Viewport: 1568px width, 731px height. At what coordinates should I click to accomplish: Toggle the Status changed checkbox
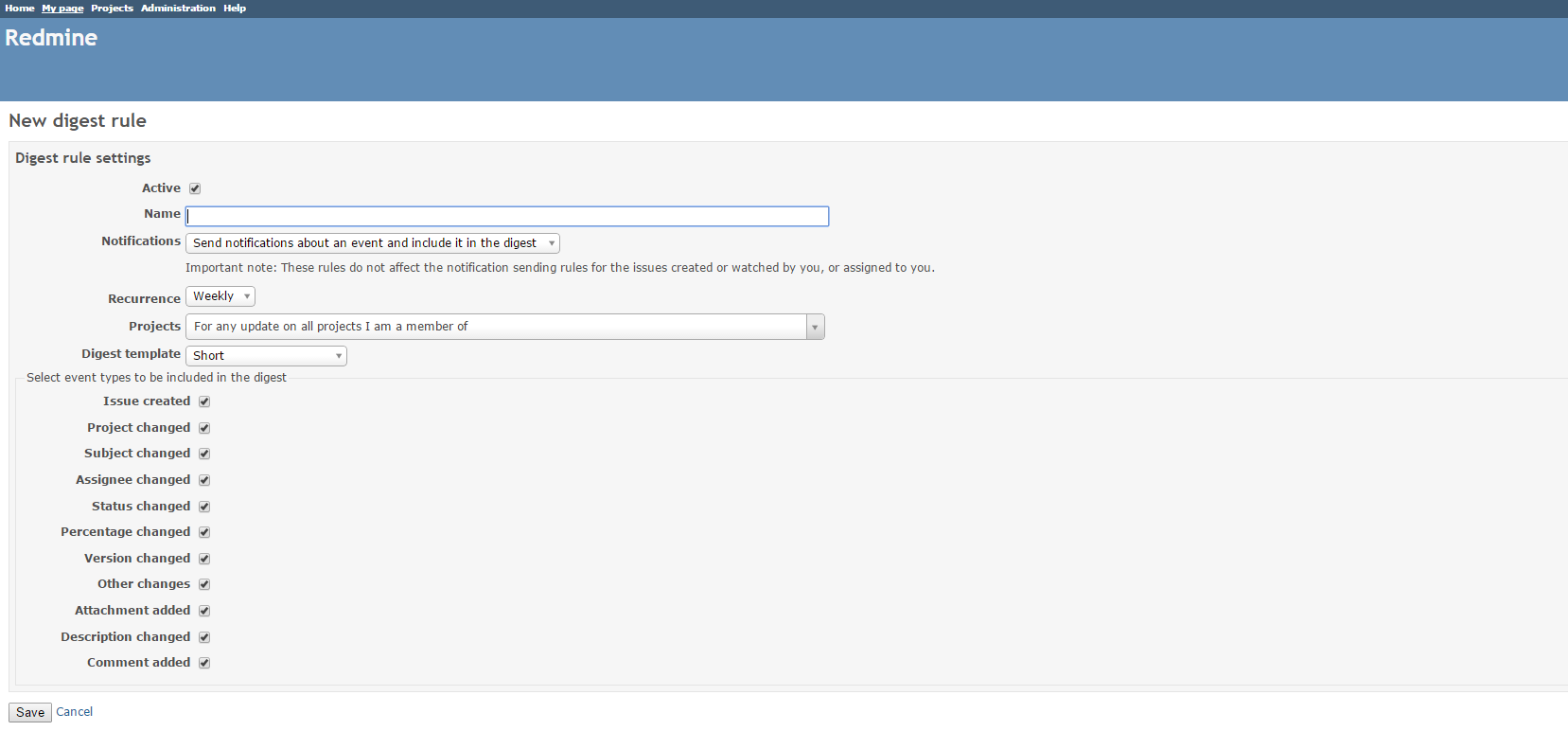click(x=204, y=507)
